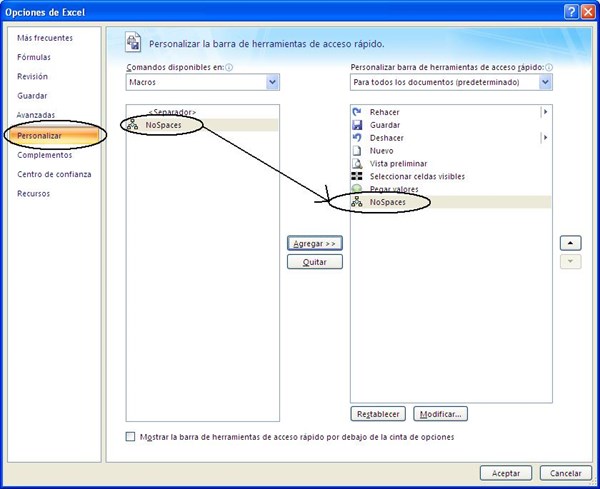Click the Guardar floppy disk icon

[357, 125]
